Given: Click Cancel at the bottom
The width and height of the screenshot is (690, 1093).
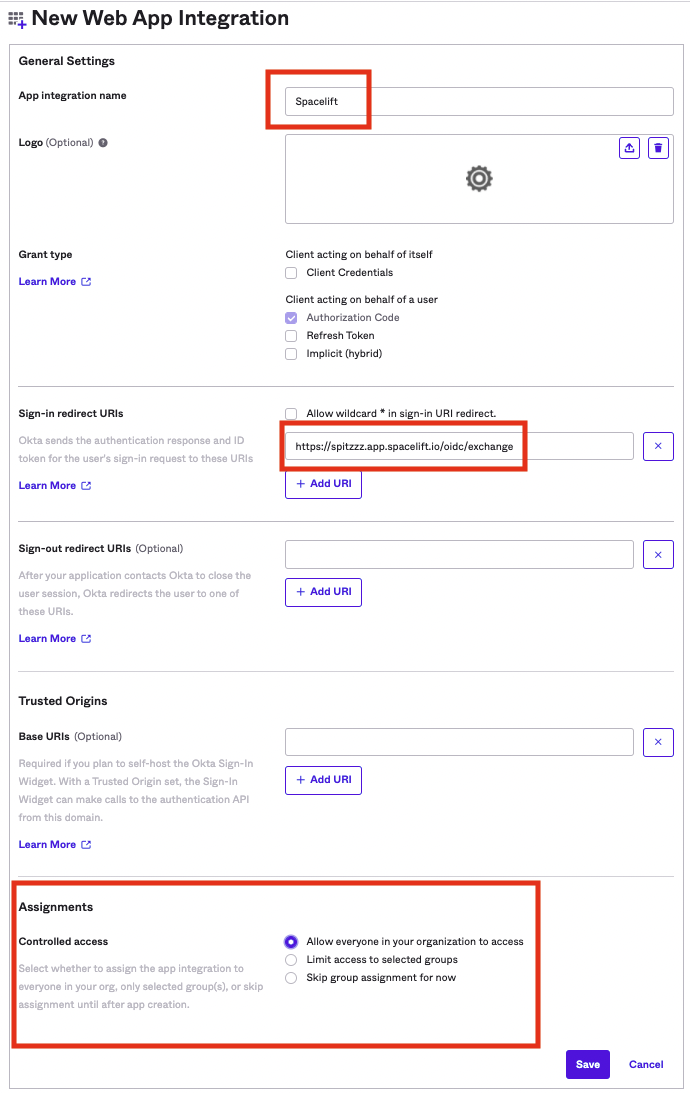Looking at the screenshot, I should tap(645, 1064).
